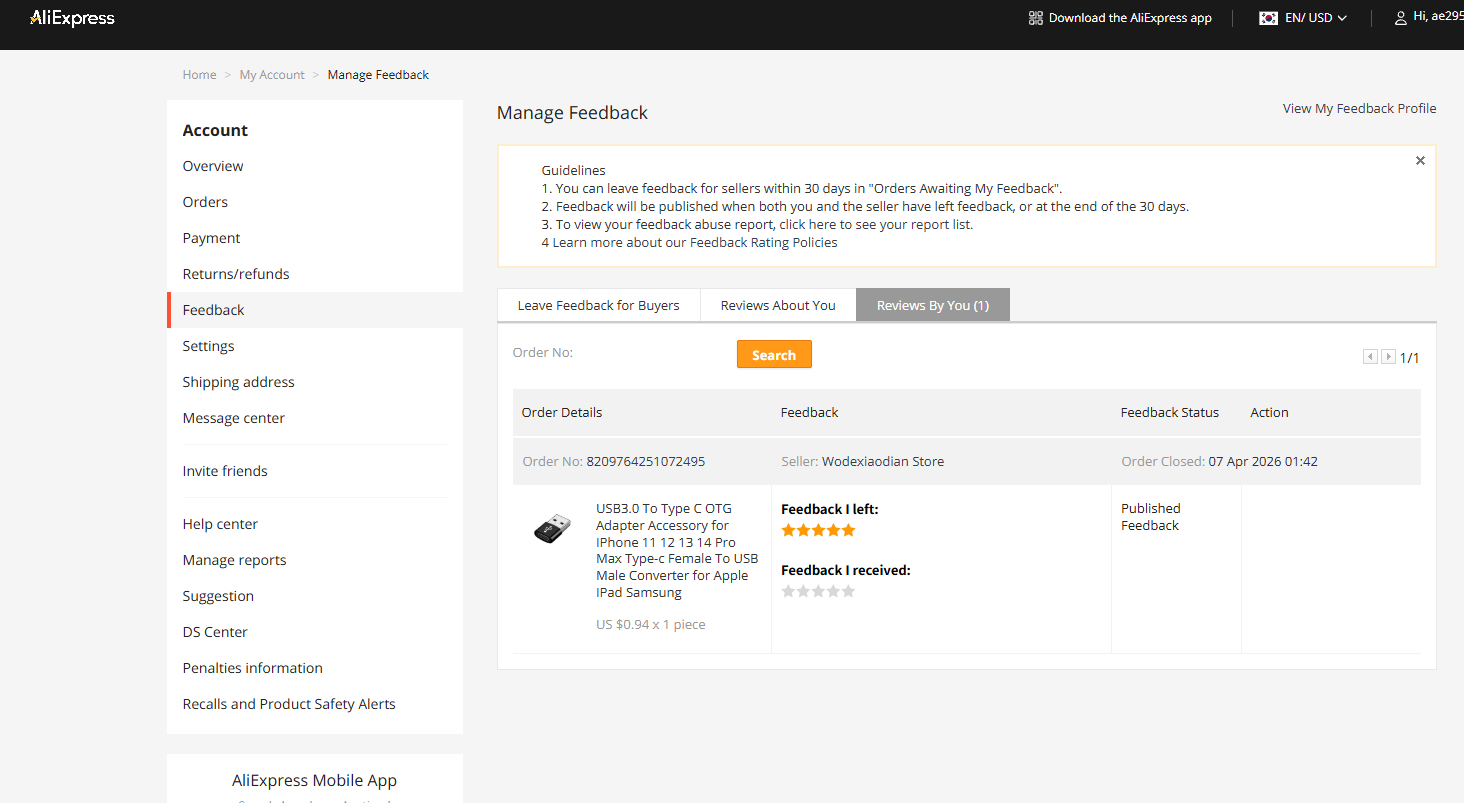Image resolution: width=1464 pixels, height=803 pixels.
Task: Click the 'click here' report list link
Action: click(808, 224)
